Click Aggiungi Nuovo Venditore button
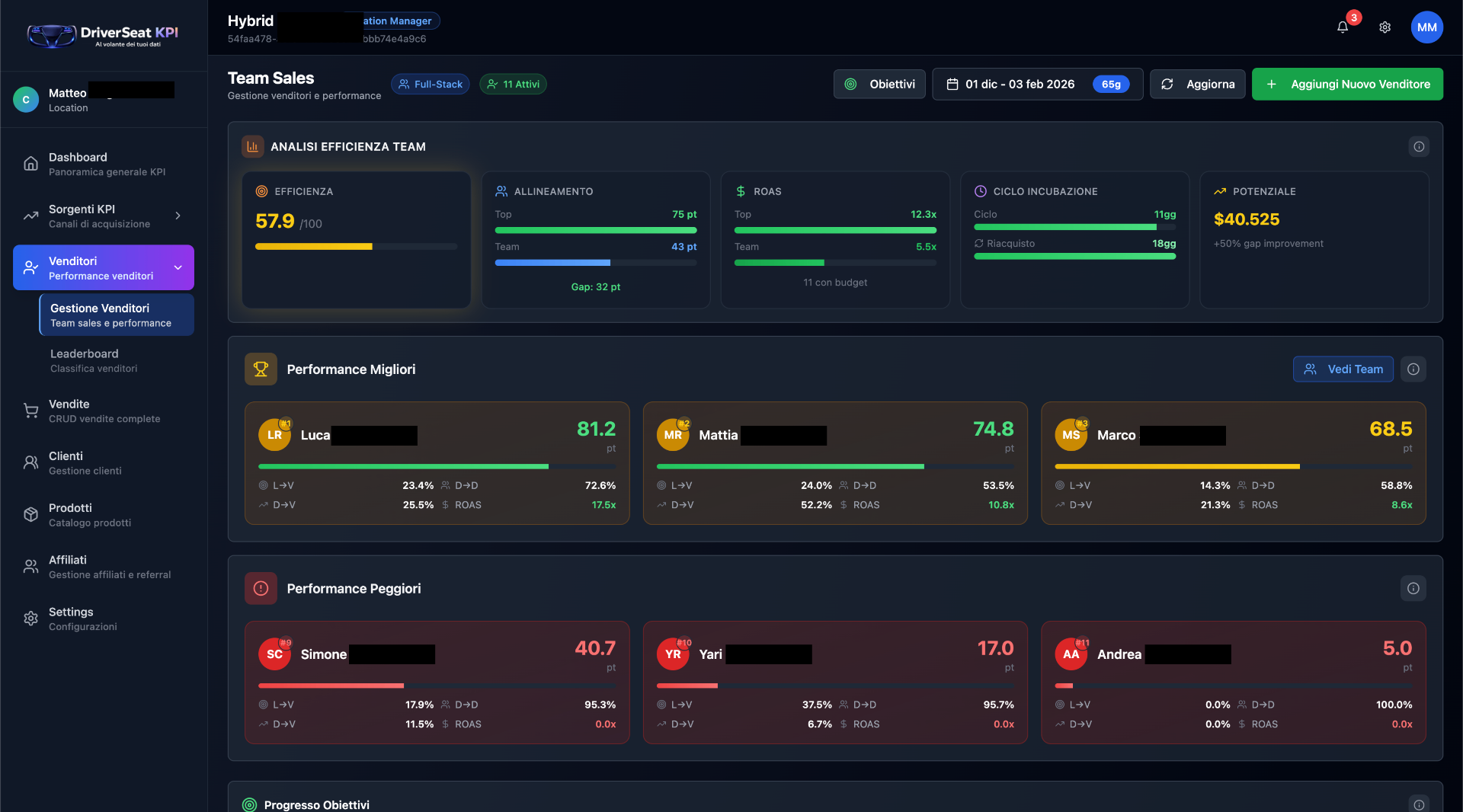Viewport: 1463px width, 812px height. pyautogui.click(x=1346, y=85)
